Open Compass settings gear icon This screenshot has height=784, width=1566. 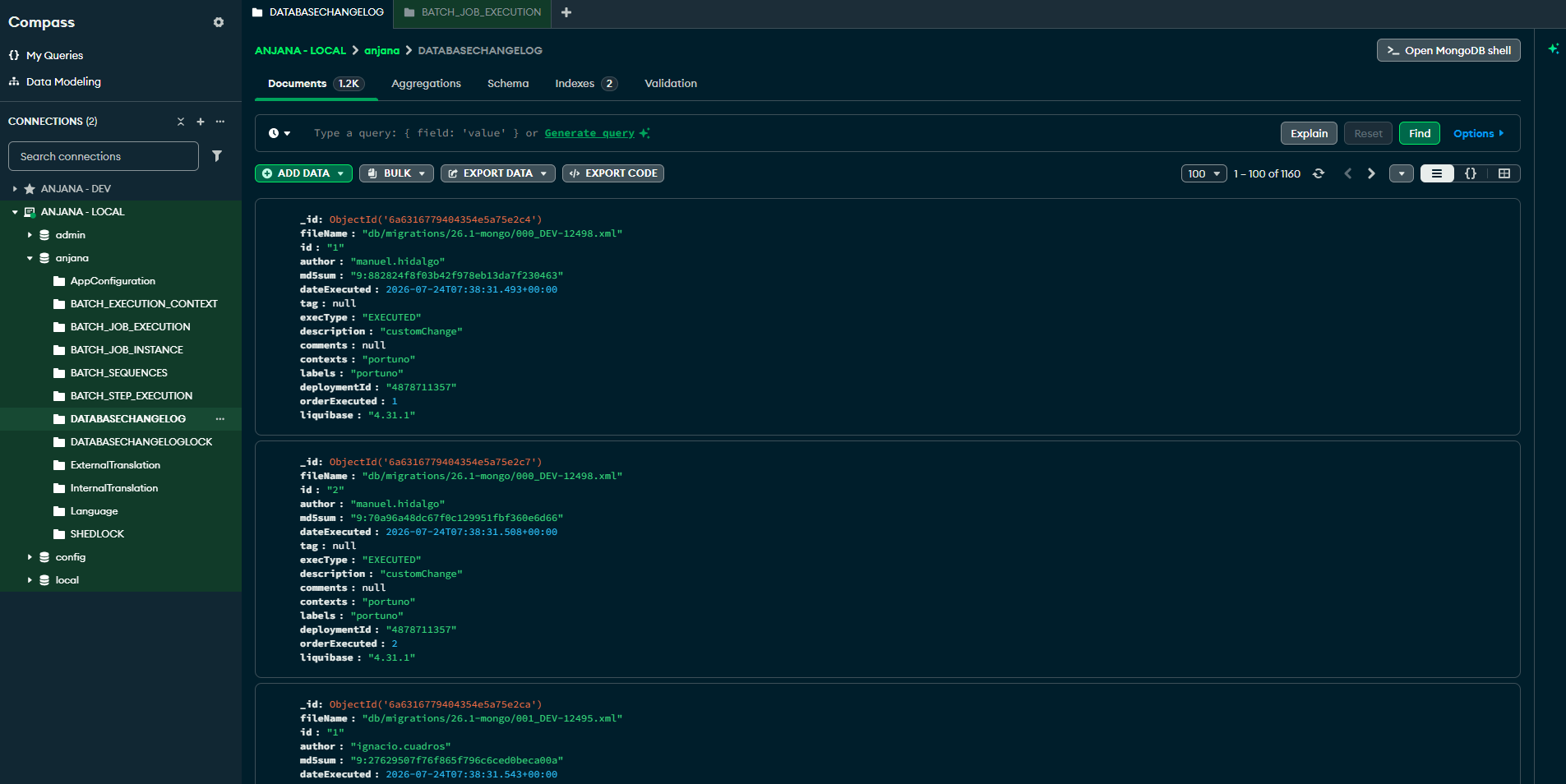[219, 22]
